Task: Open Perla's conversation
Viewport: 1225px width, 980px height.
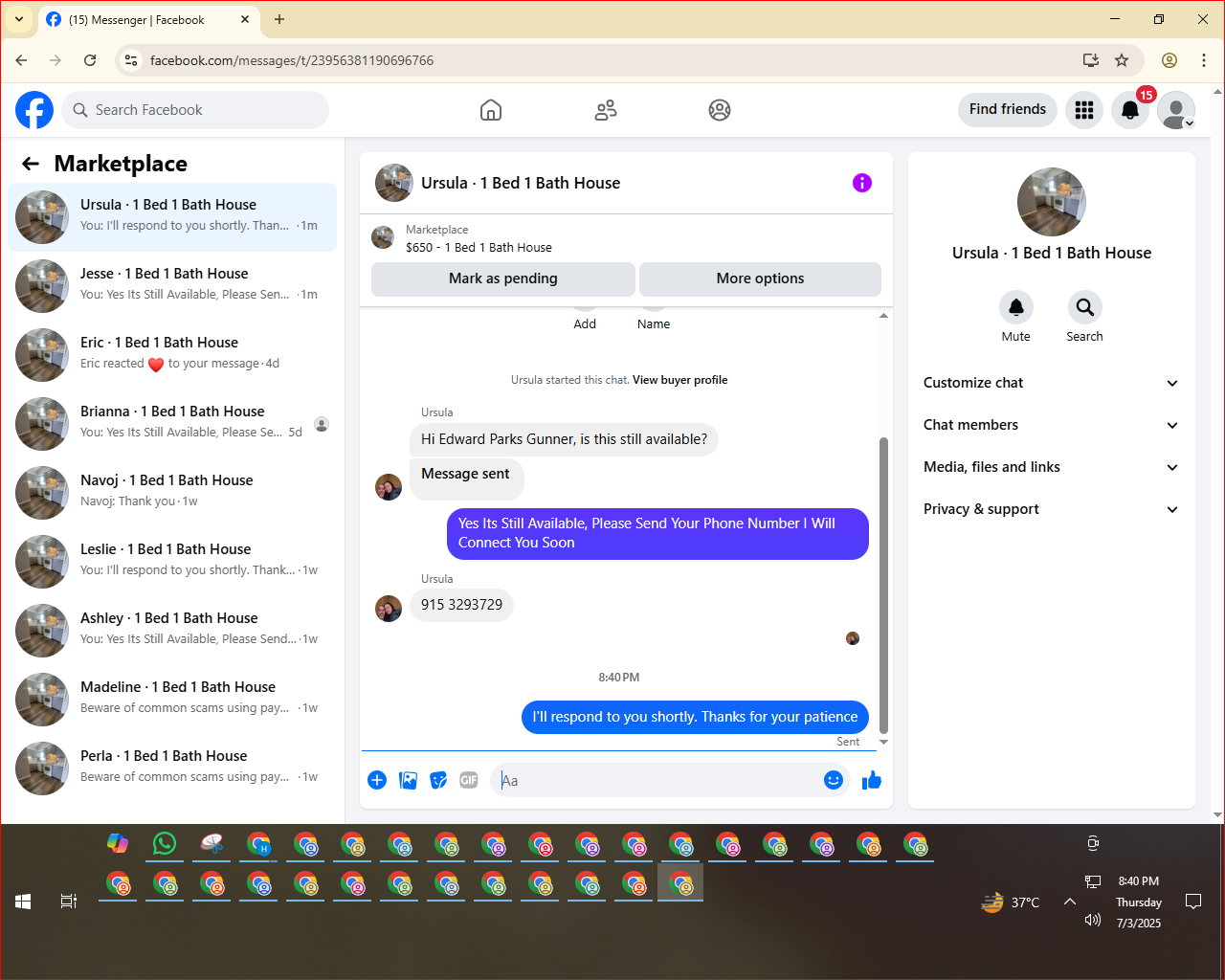Action: [172, 768]
